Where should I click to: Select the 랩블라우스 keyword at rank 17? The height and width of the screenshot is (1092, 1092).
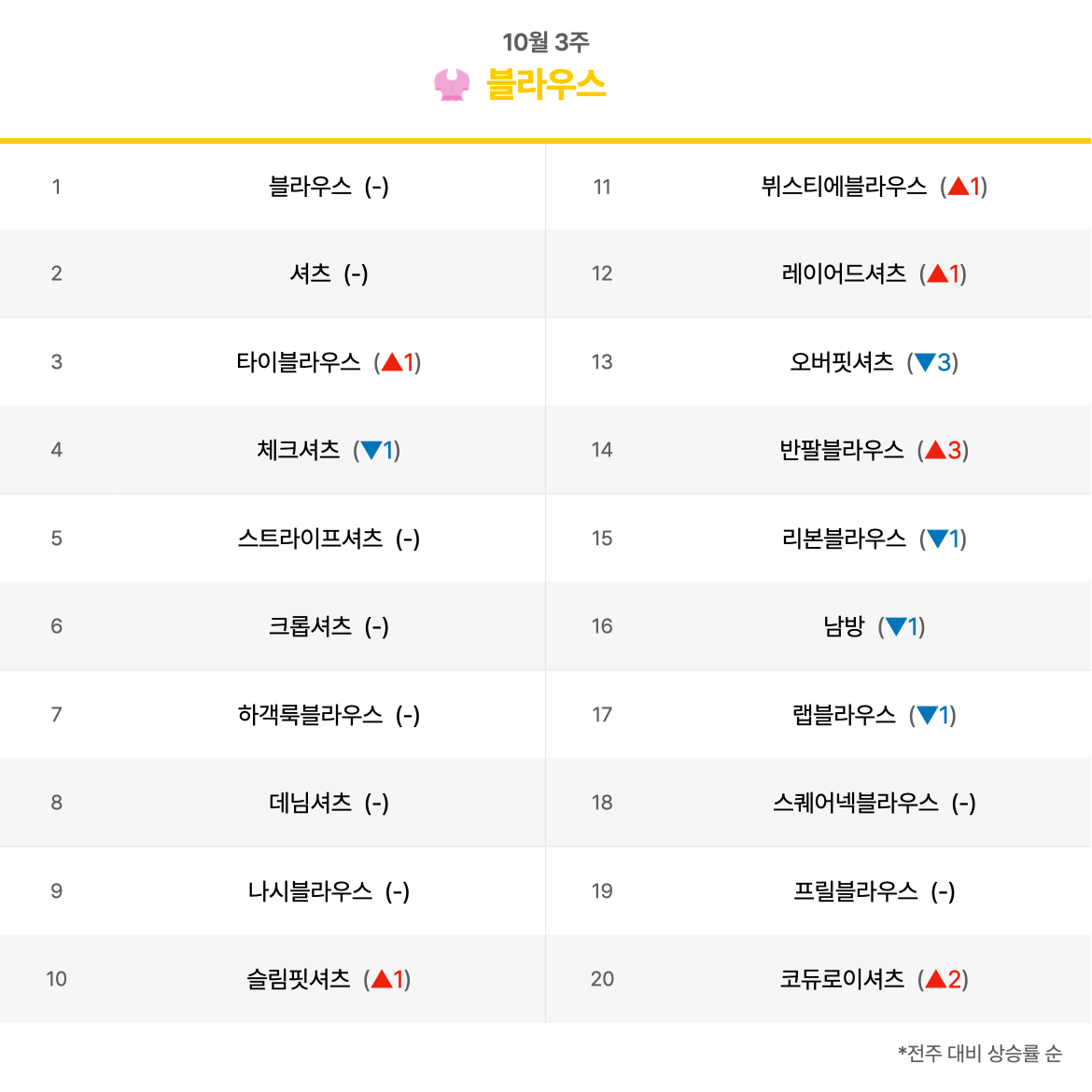click(844, 715)
